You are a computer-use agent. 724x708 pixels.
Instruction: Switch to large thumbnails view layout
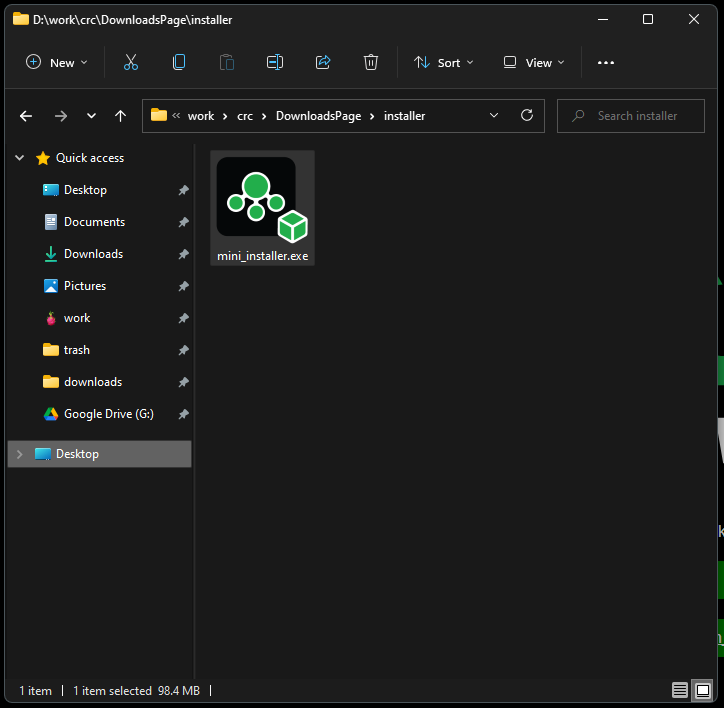[x=703, y=691]
